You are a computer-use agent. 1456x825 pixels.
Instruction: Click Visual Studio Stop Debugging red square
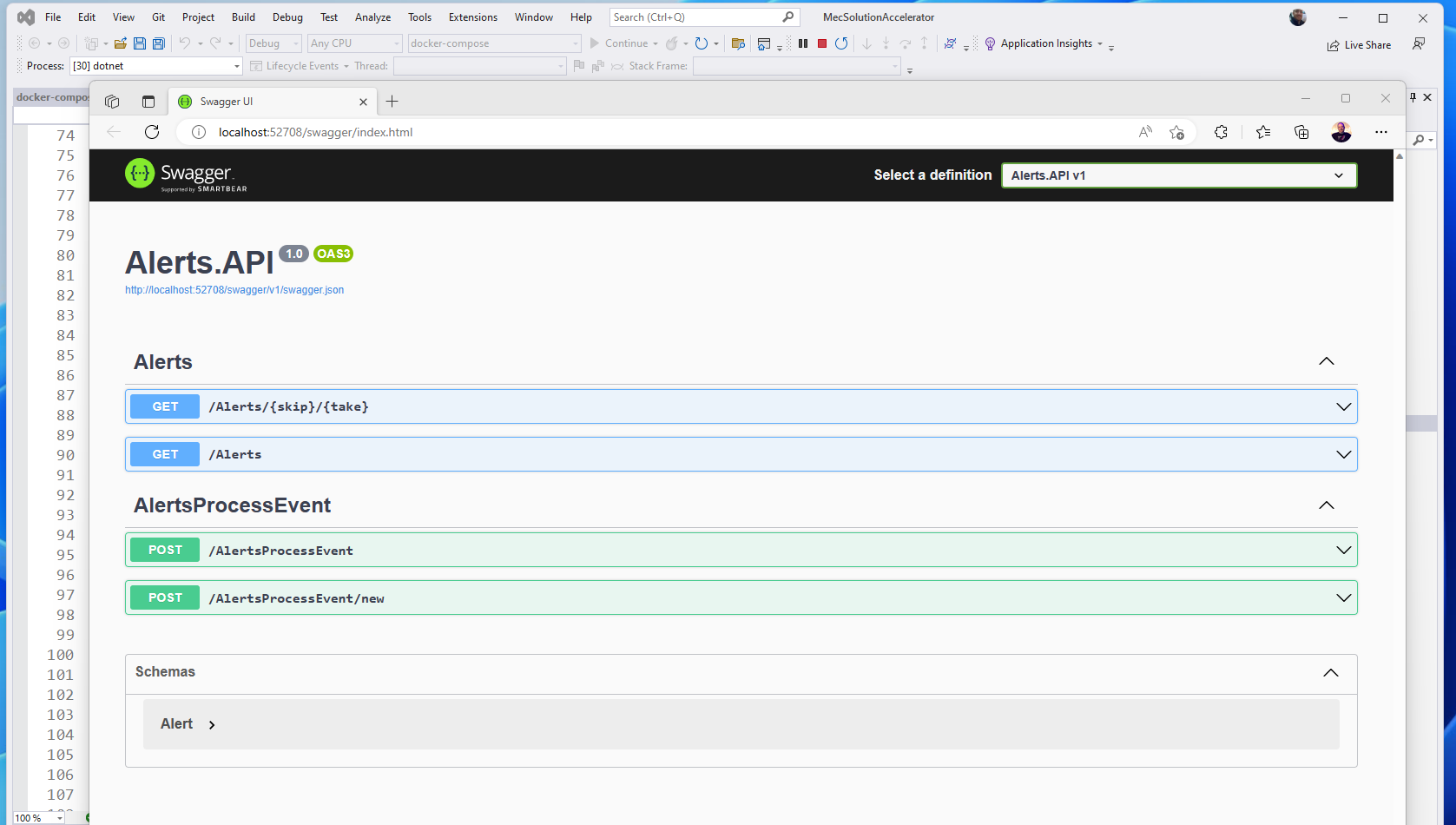tap(822, 43)
